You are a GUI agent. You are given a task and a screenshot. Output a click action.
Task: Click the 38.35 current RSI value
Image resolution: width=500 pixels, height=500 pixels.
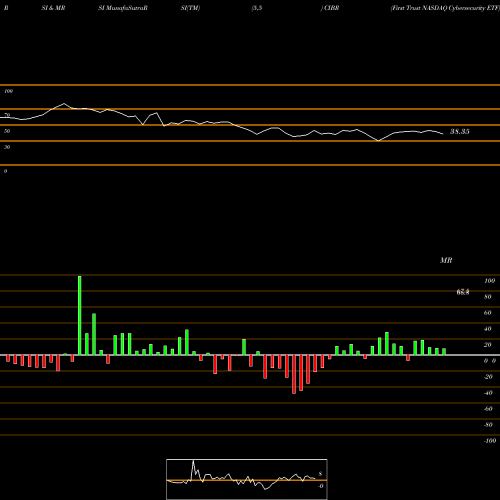(x=460, y=131)
